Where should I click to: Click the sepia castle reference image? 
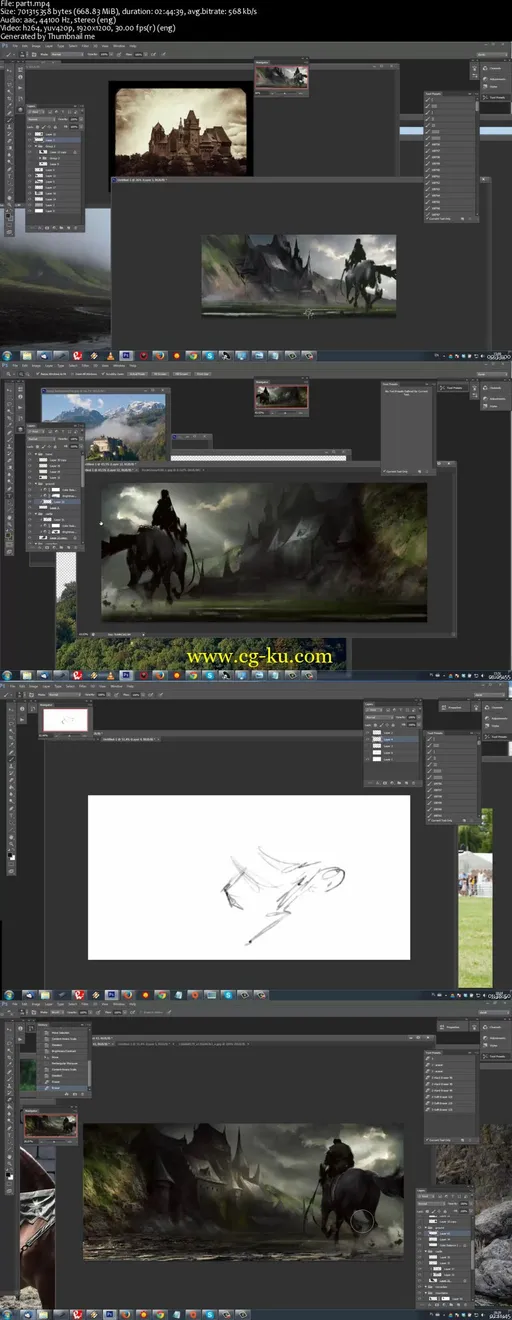tap(180, 129)
